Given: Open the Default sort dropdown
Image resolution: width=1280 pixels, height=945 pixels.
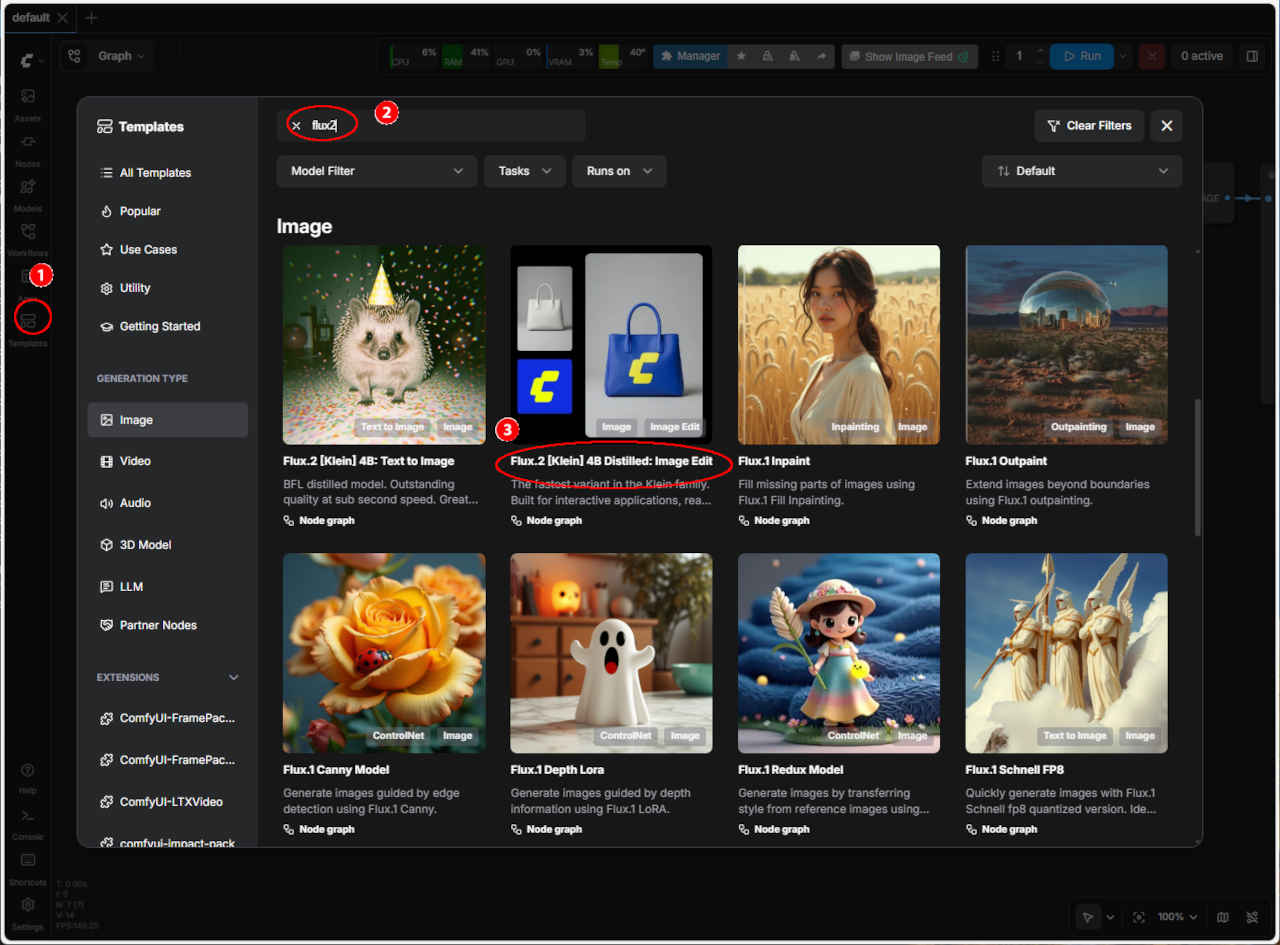Looking at the screenshot, I should coord(1081,171).
